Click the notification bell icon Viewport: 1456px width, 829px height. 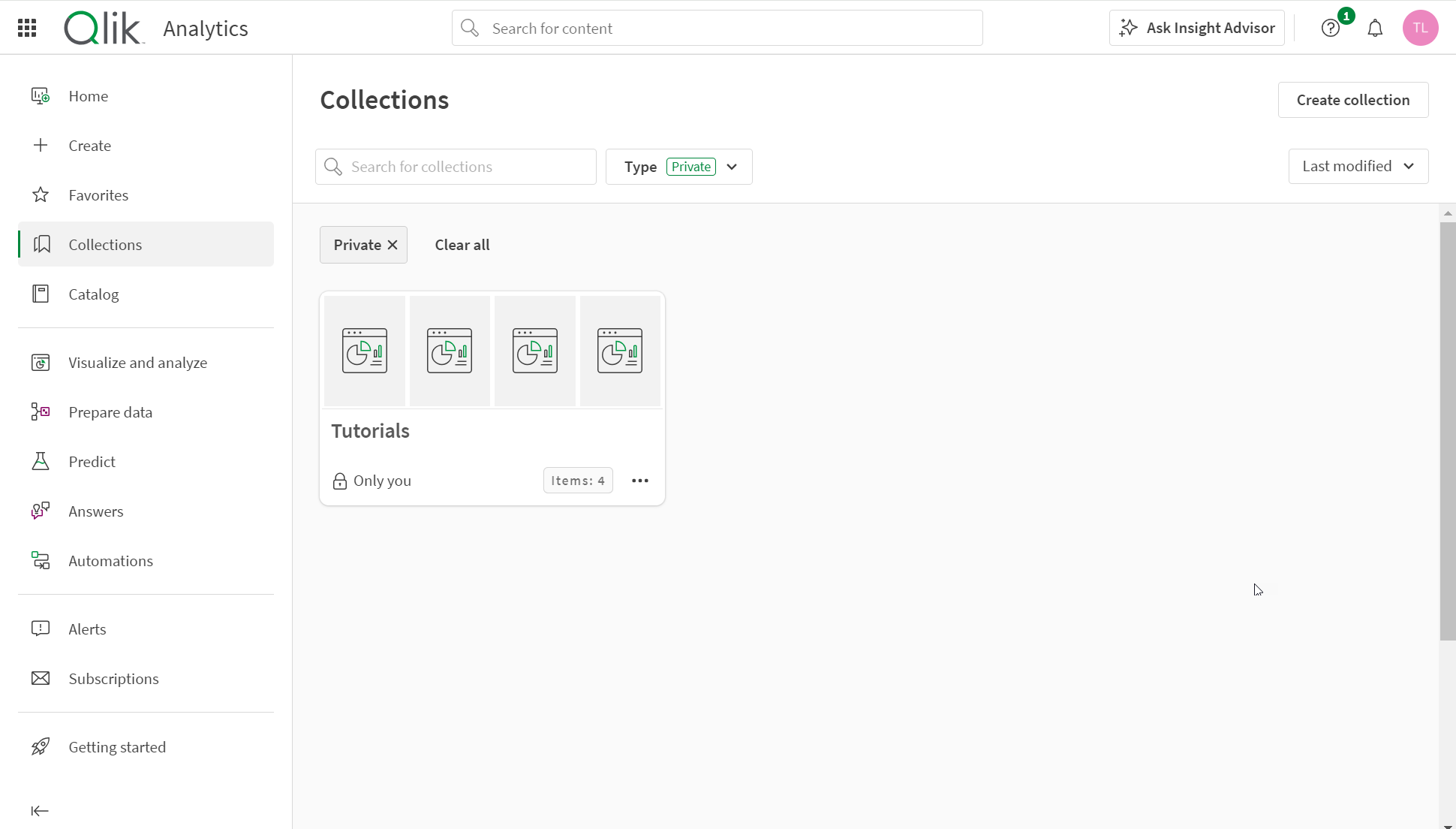1375,28
